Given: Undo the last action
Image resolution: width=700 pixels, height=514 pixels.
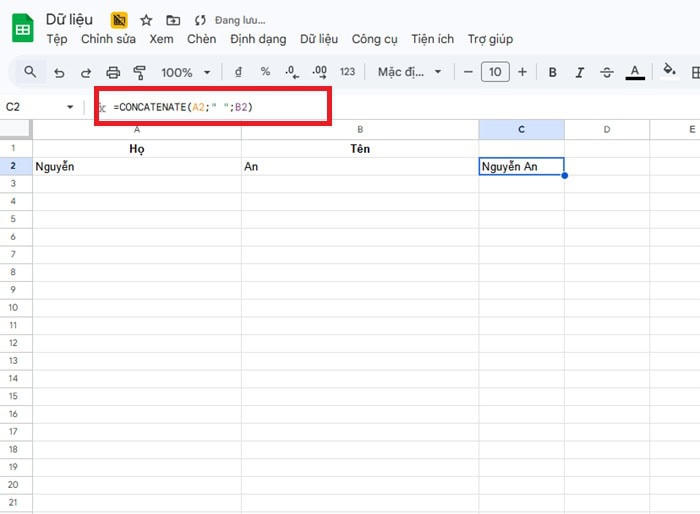Looking at the screenshot, I should (59, 72).
